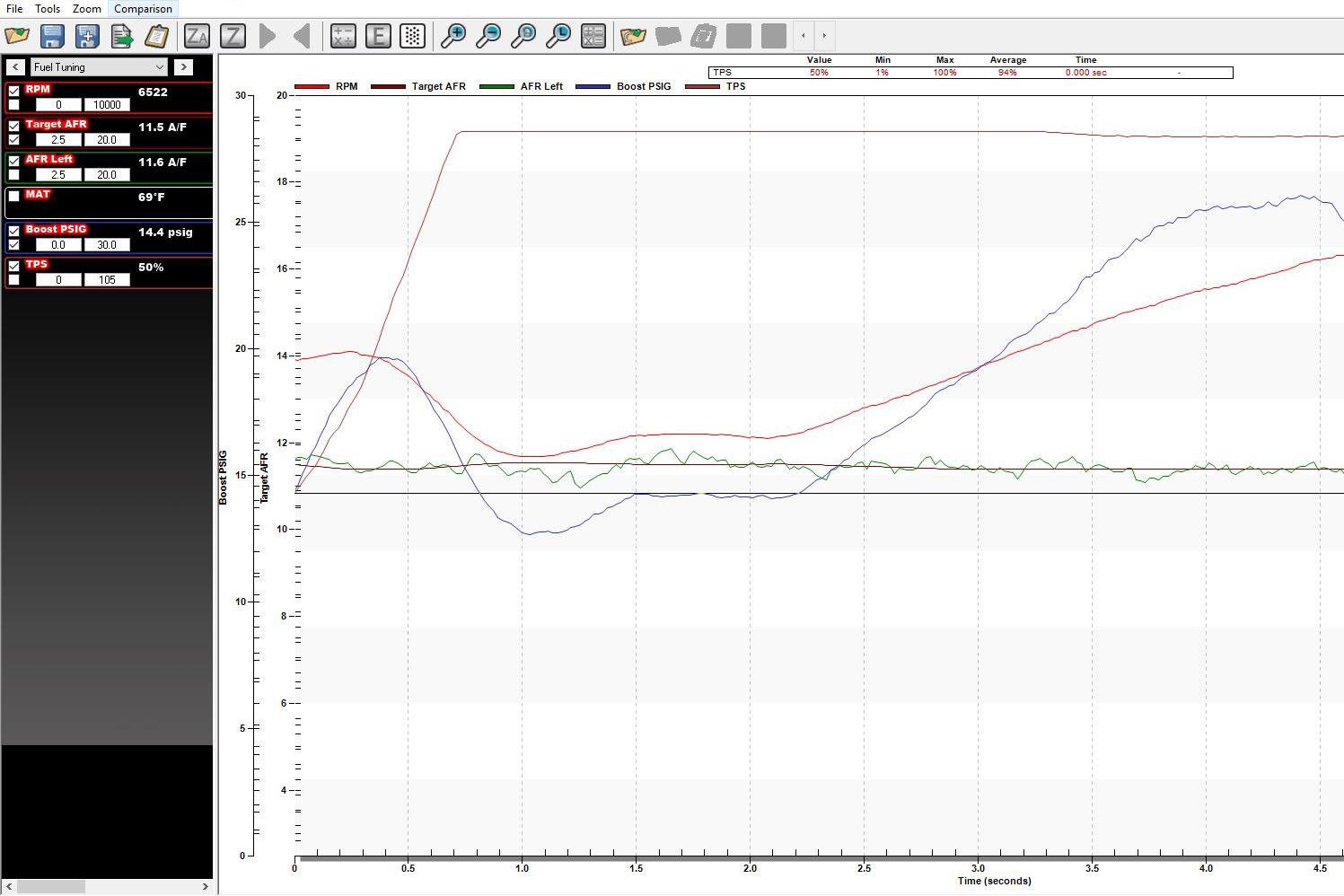Click the RPM channel label

tap(38, 90)
